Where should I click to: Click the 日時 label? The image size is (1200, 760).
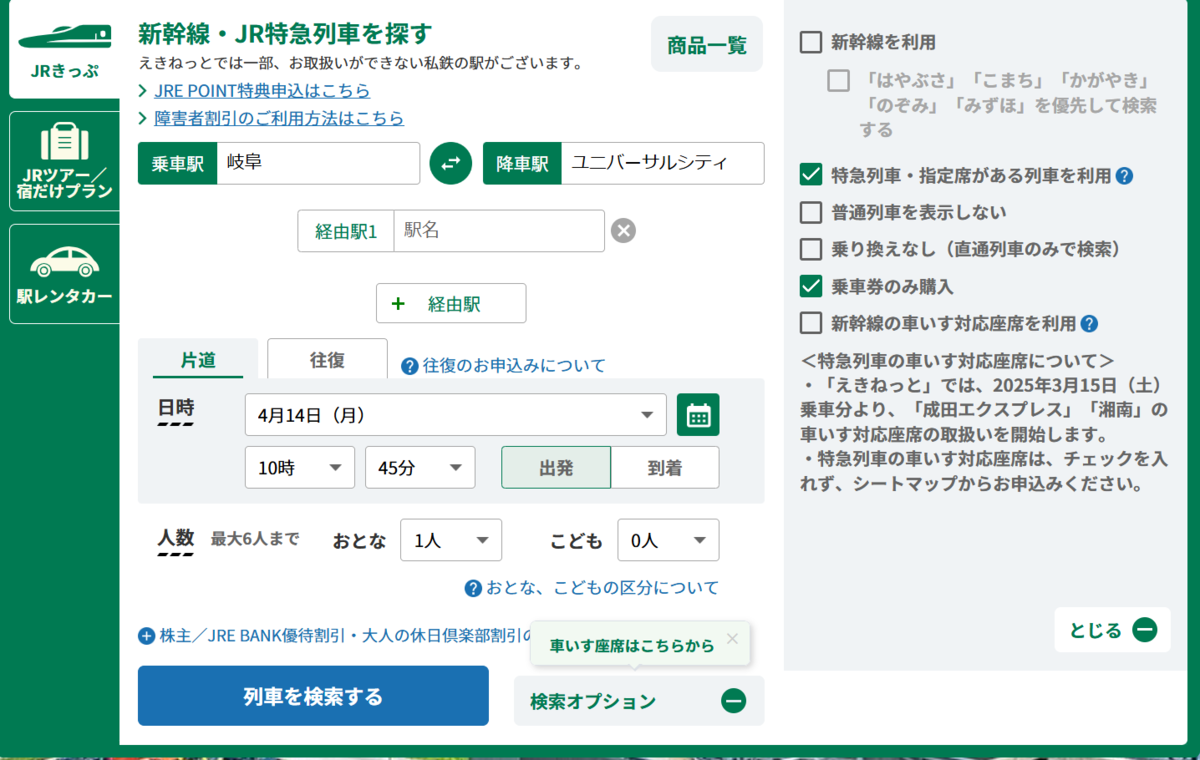[x=176, y=408]
